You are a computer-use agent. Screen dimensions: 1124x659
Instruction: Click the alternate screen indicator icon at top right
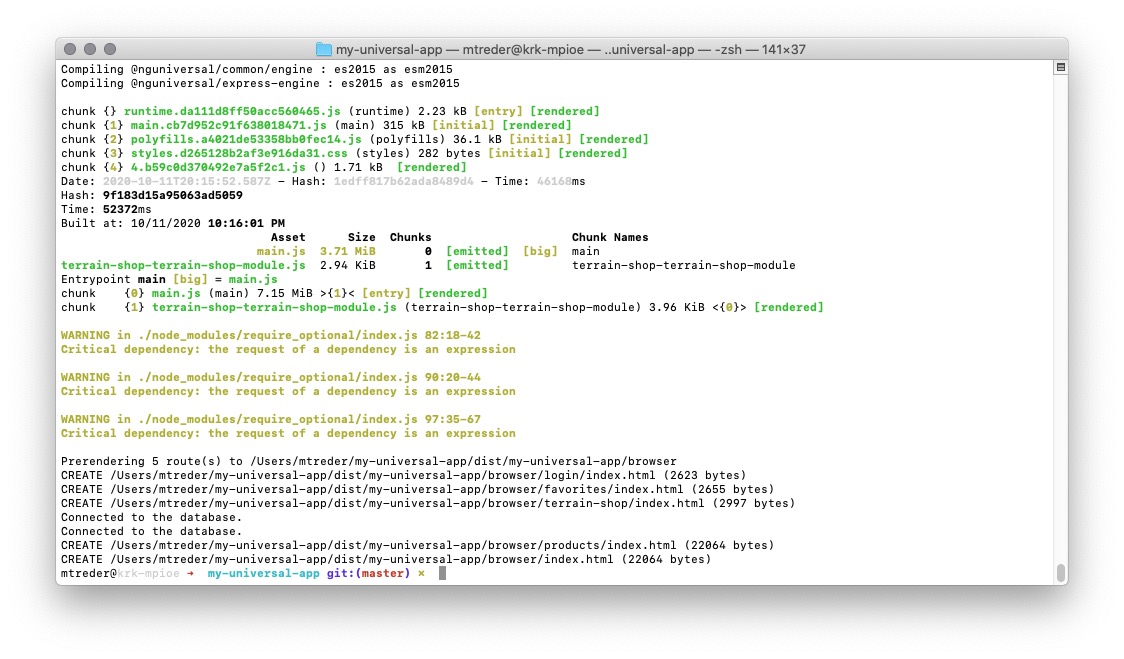tap(1060, 67)
